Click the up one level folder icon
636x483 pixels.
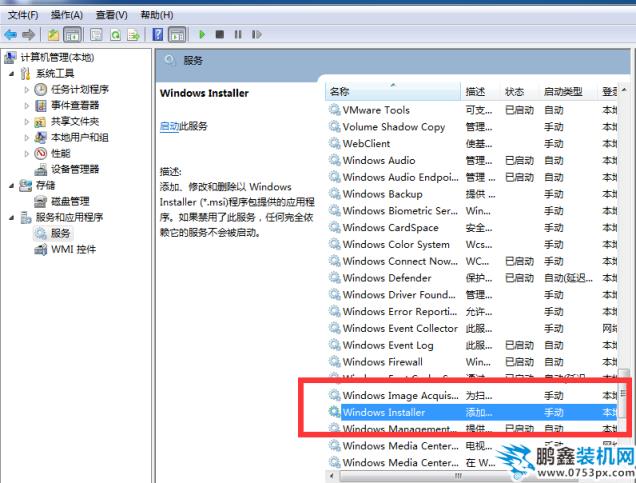click(x=54, y=35)
